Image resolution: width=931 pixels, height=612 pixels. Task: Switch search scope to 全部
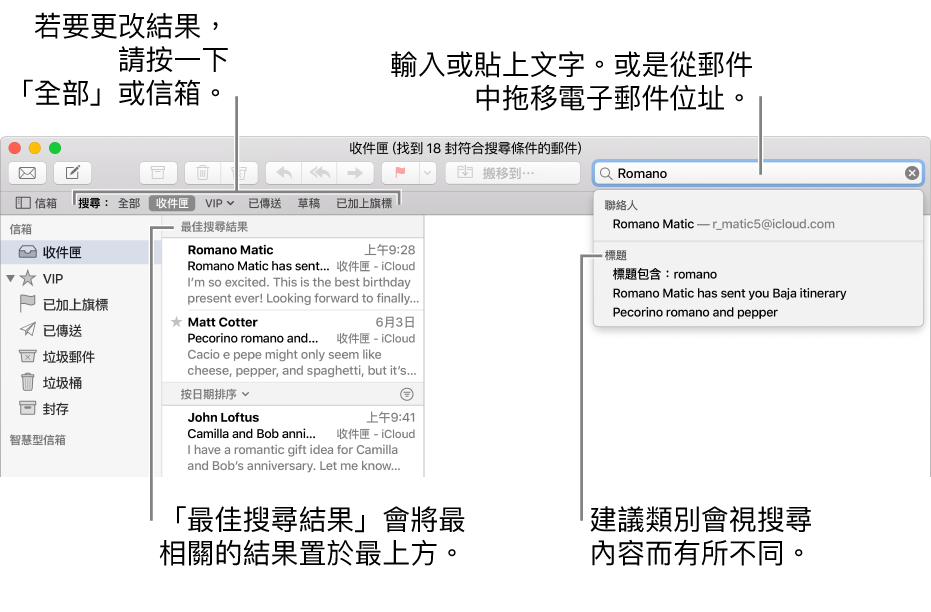130,202
